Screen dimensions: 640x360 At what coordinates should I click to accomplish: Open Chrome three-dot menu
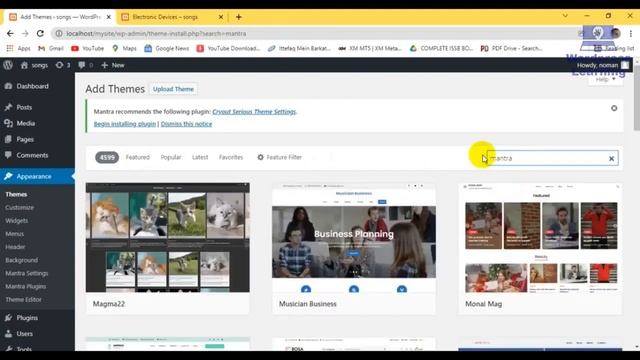point(631,33)
